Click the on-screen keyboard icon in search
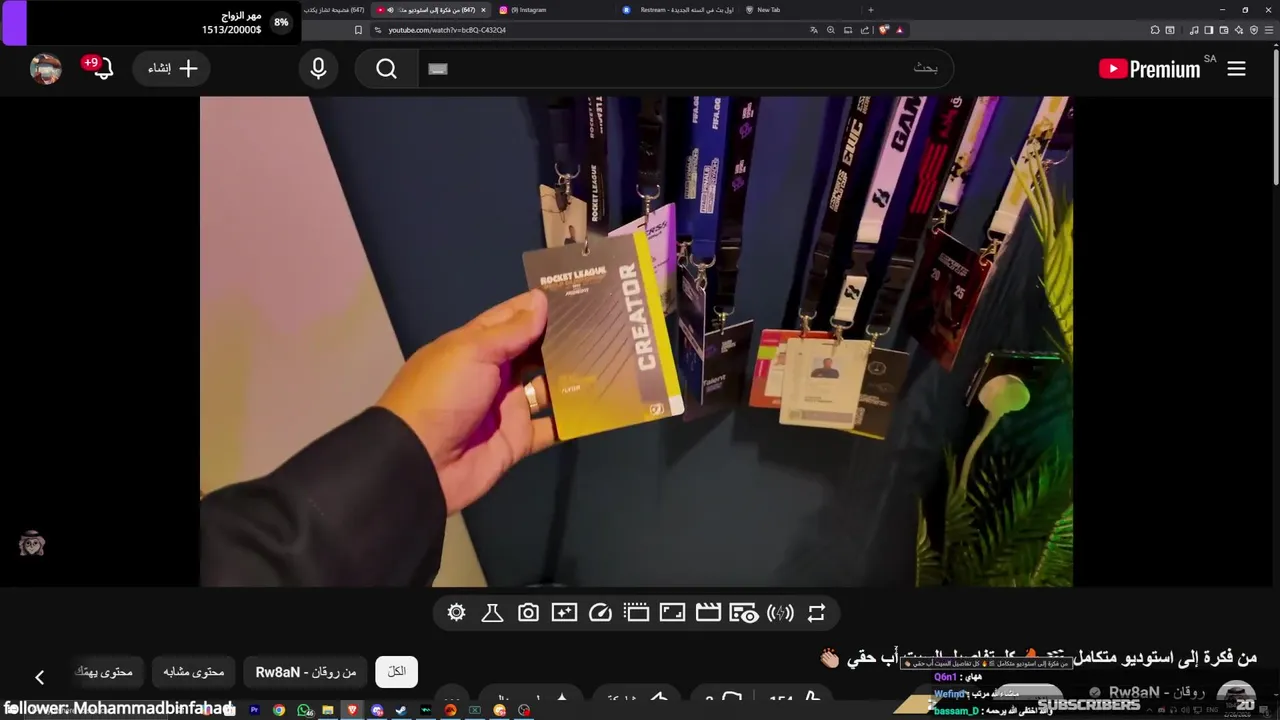The height and width of the screenshot is (720, 1280). coord(438,68)
